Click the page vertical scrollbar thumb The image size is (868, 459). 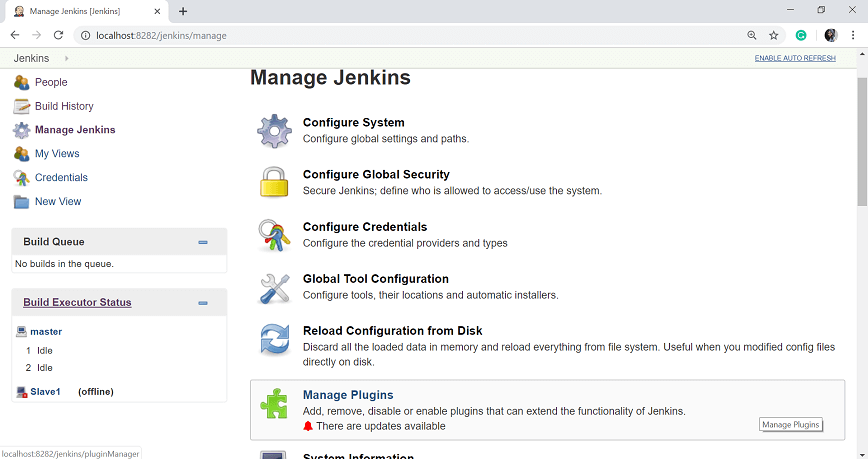point(862,142)
